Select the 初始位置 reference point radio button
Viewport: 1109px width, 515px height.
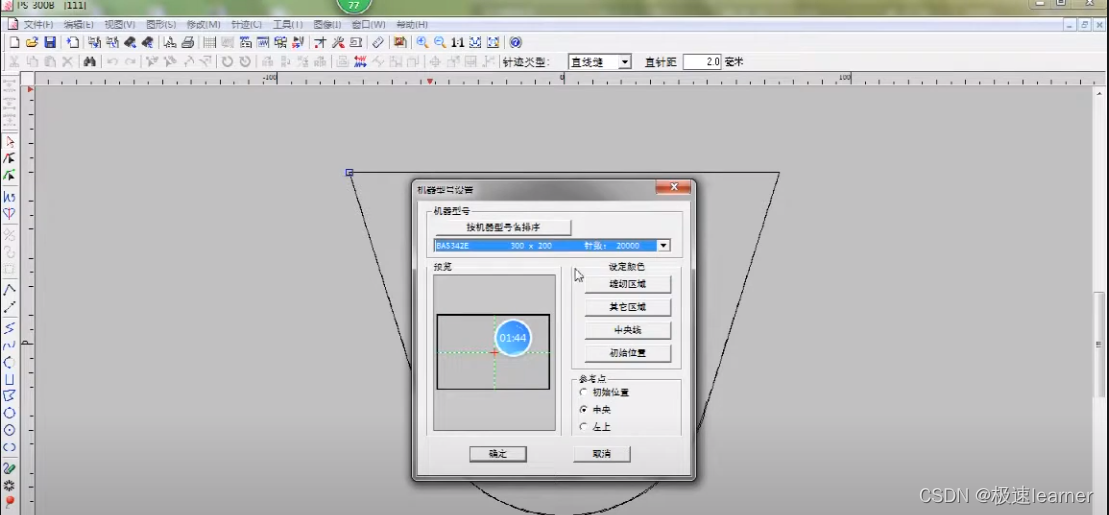tap(583, 392)
